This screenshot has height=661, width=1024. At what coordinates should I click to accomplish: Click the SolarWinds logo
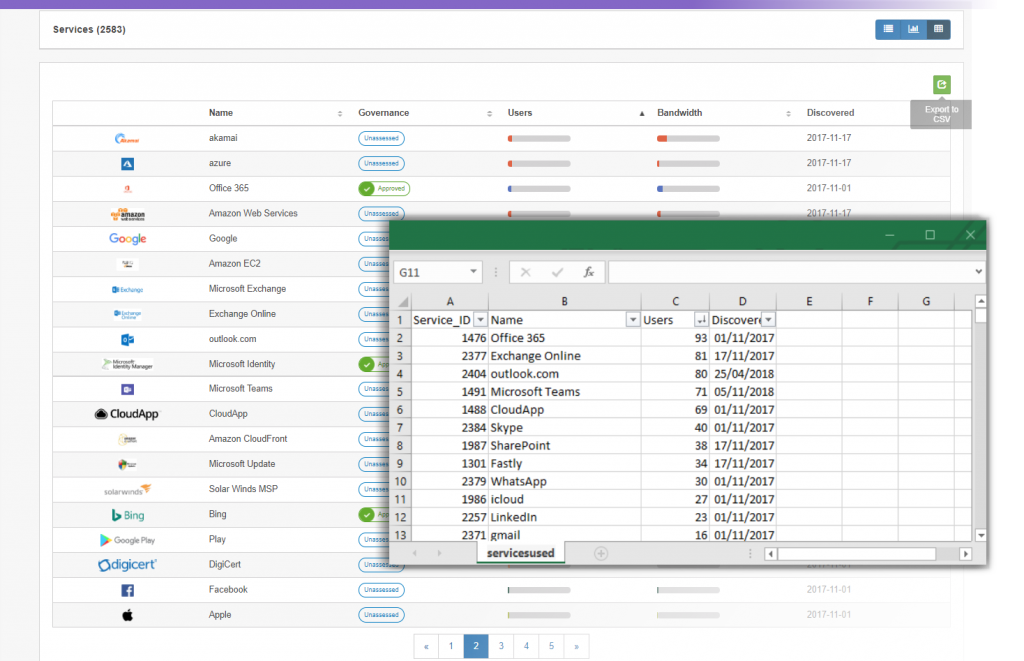(127, 490)
